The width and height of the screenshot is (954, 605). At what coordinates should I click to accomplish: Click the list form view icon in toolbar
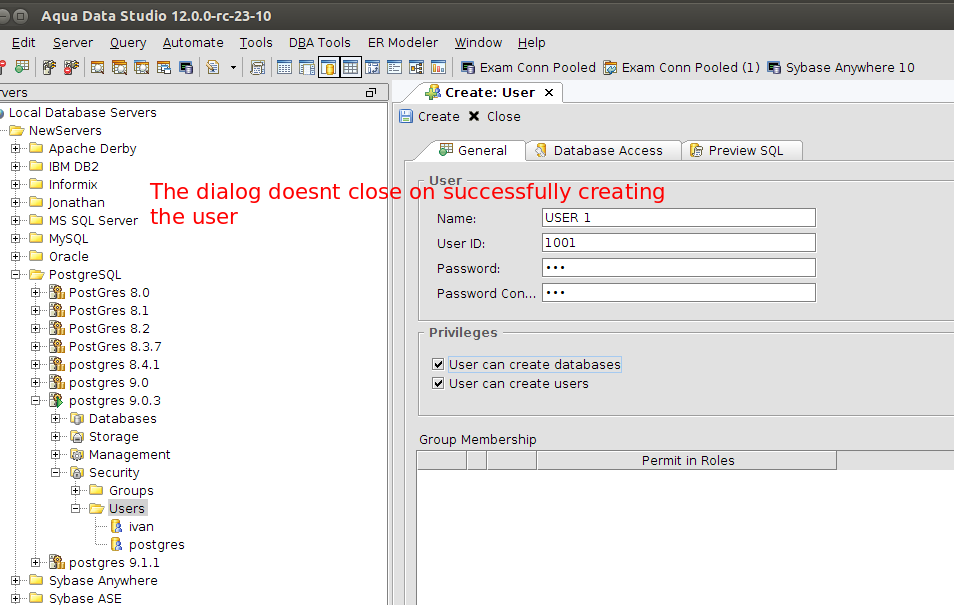pos(394,67)
